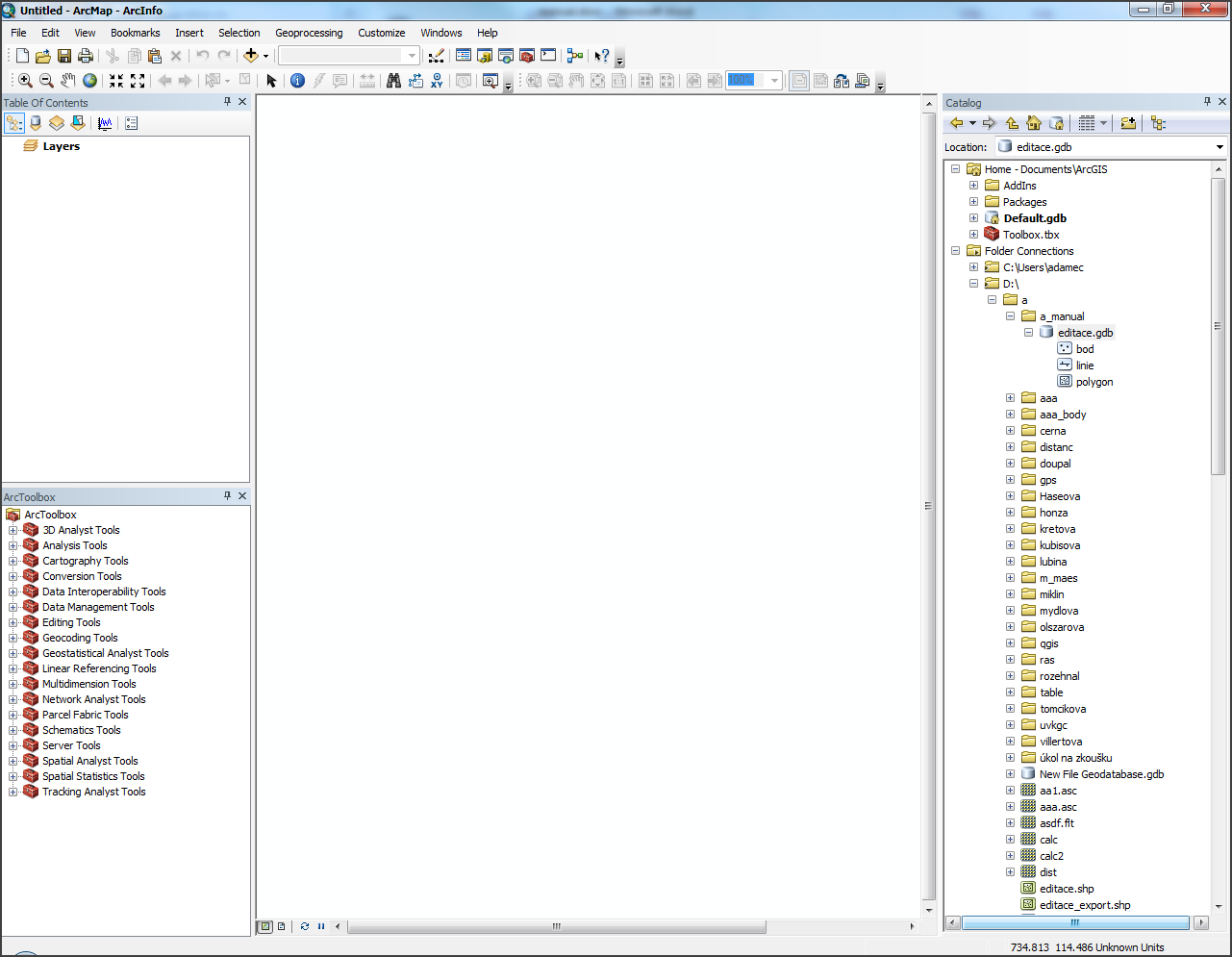The height and width of the screenshot is (957, 1232).
Task: Click the Print icon
Action: point(86,56)
